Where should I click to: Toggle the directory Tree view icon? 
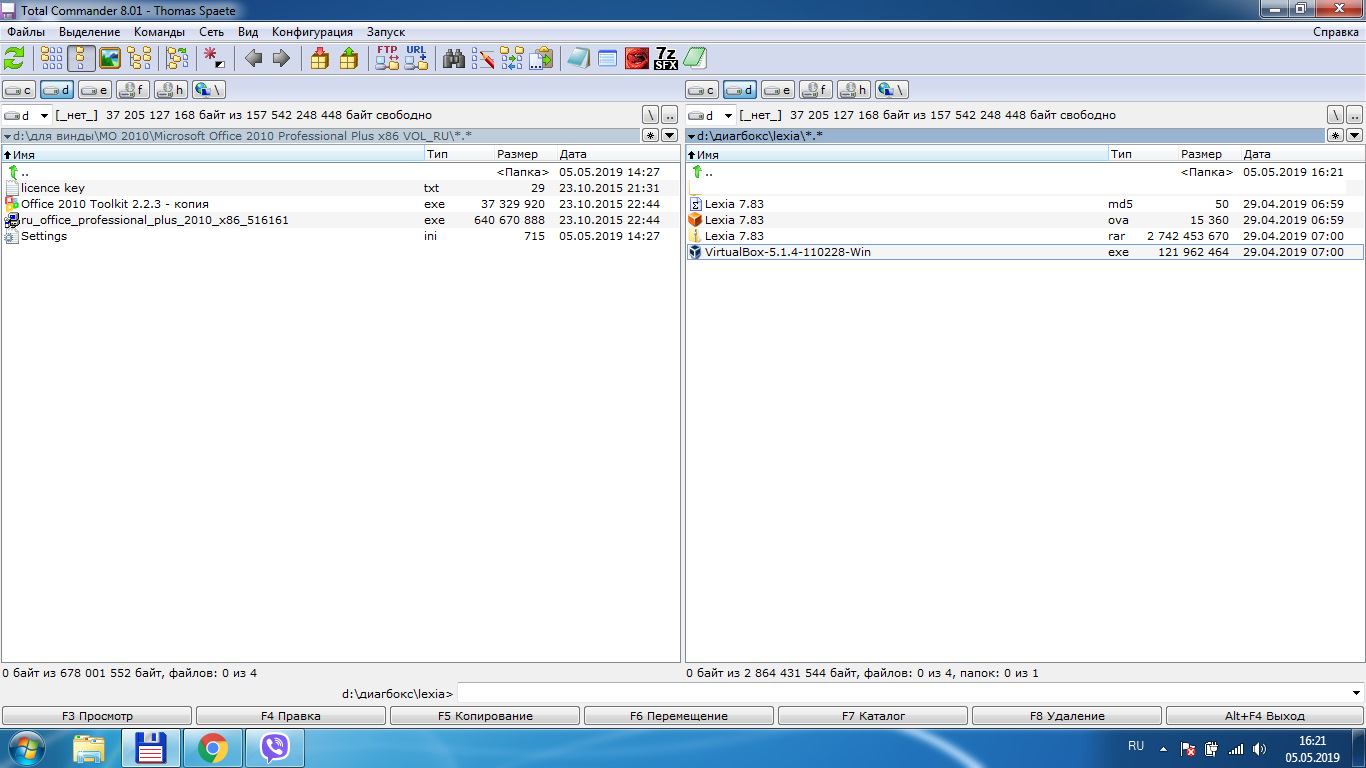coord(139,58)
